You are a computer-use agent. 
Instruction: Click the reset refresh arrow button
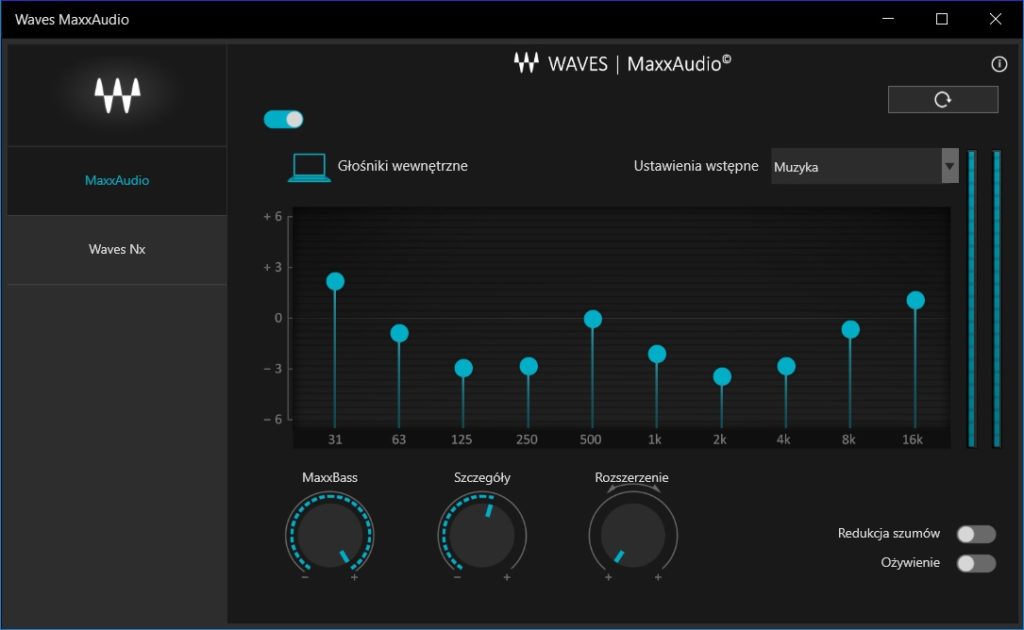tap(942, 100)
